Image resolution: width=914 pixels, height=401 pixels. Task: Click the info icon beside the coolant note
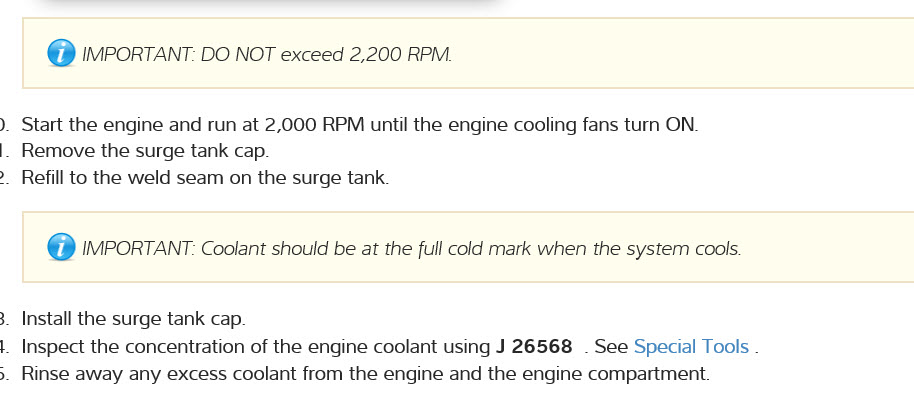click(61, 248)
